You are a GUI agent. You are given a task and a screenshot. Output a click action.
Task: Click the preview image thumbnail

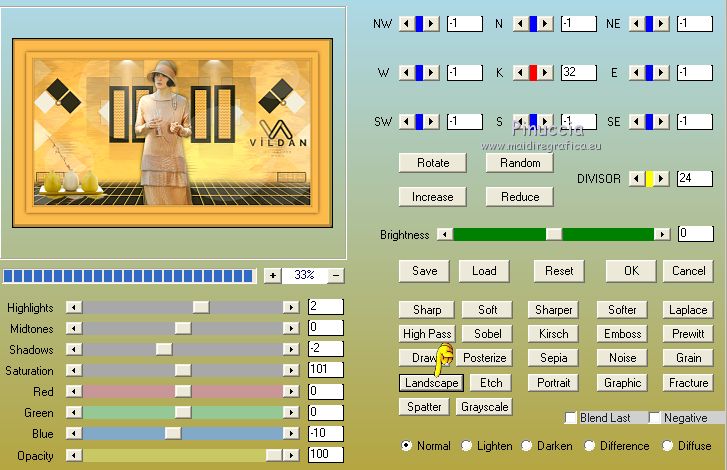pyautogui.click(x=170, y=133)
